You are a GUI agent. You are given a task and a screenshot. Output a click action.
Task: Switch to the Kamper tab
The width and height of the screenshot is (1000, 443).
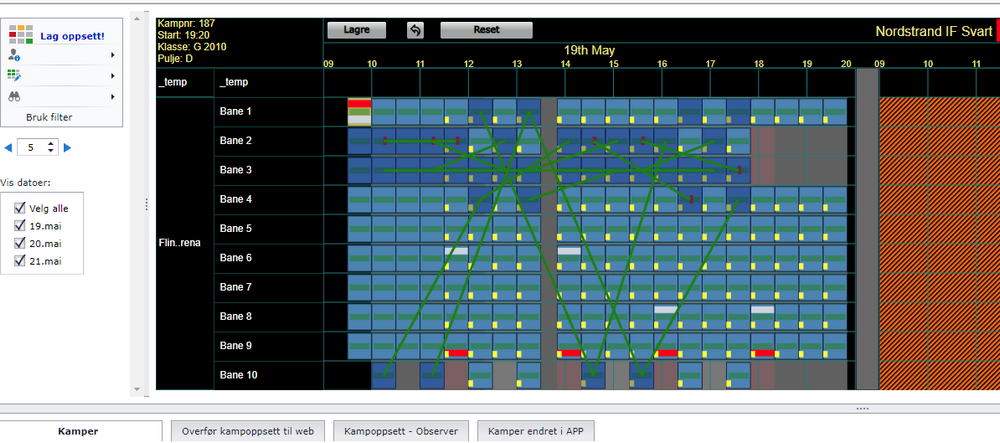point(78,432)
